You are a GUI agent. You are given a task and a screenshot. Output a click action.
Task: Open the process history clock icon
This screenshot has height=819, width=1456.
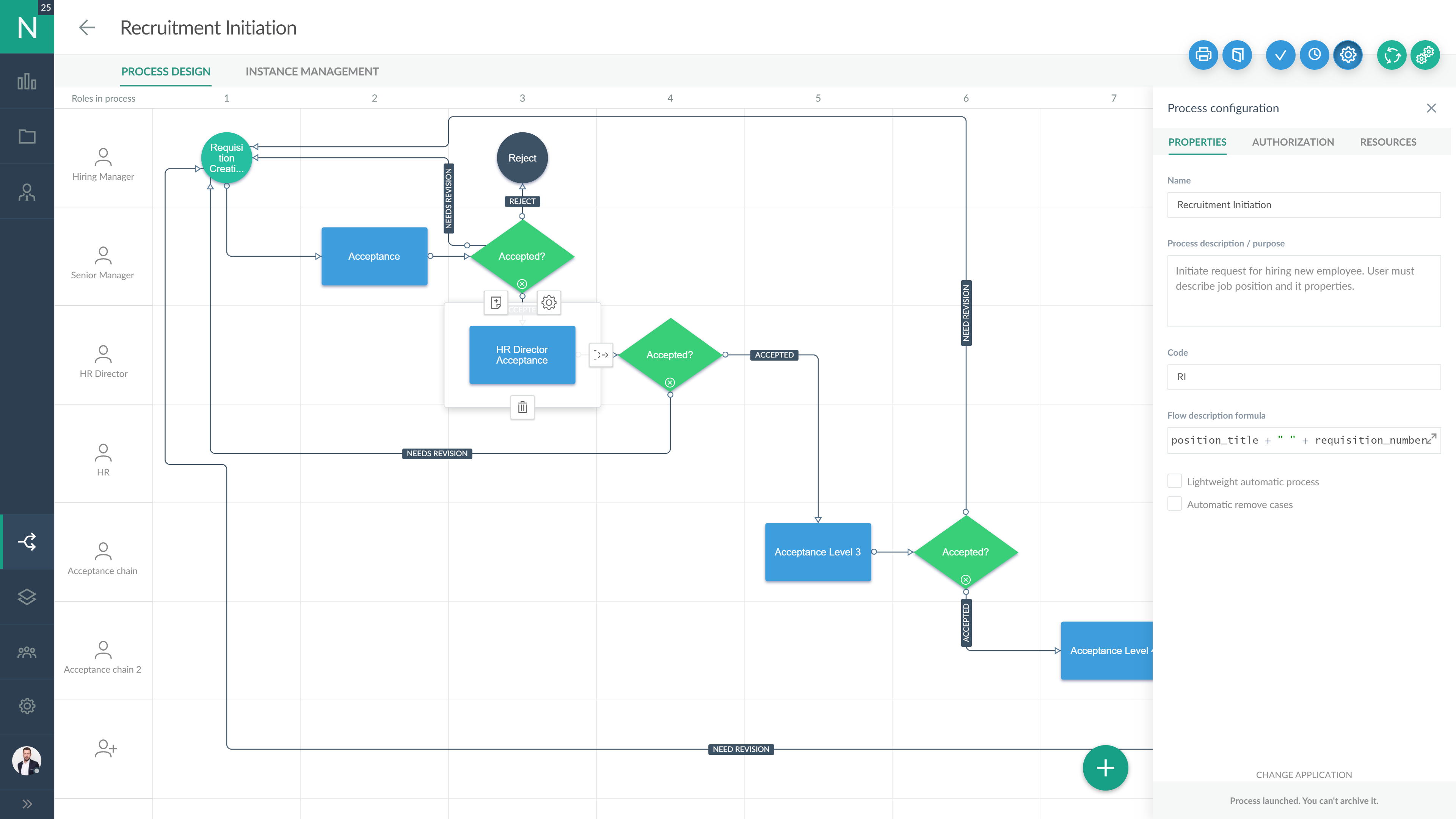click(x=1314, y=55)
